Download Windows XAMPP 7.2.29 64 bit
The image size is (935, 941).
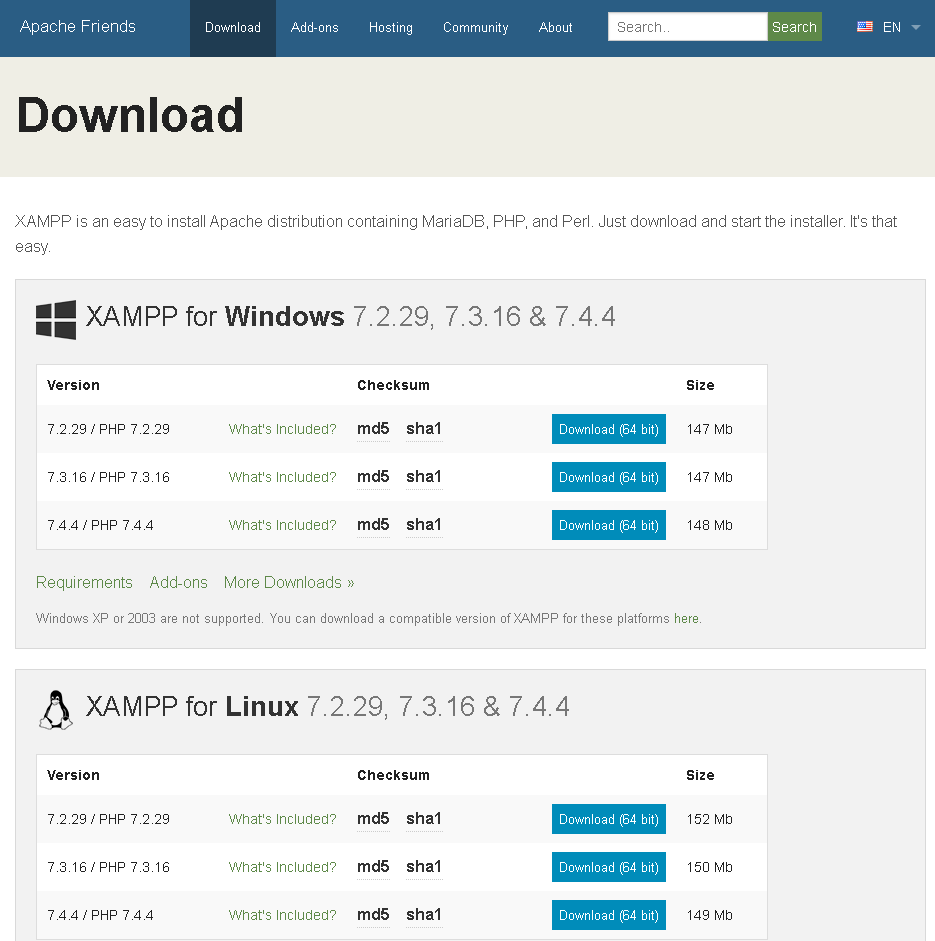609,429
